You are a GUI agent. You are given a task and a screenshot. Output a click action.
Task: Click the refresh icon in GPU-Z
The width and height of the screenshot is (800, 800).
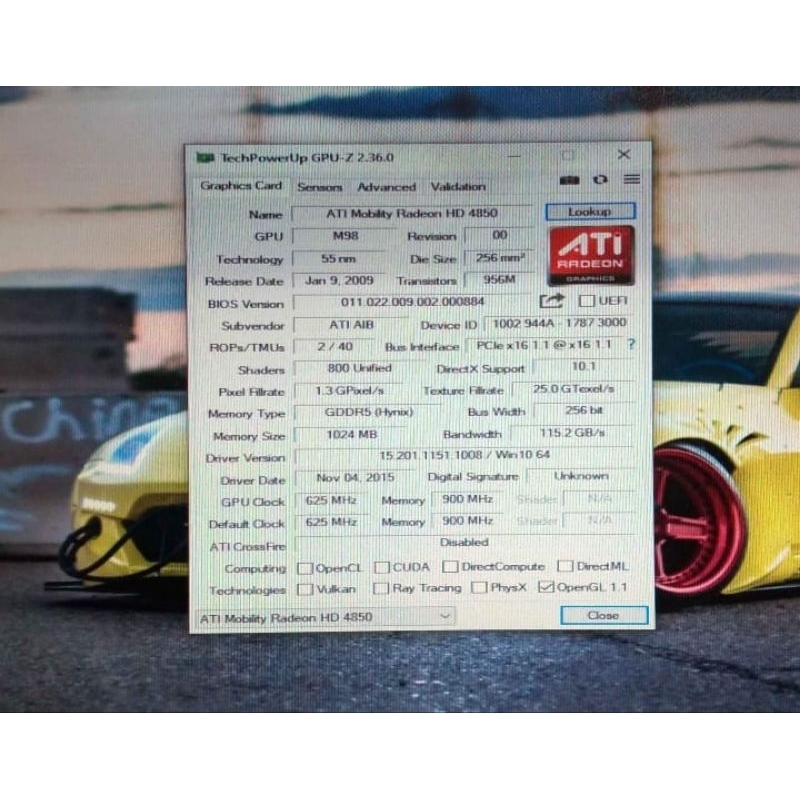point(601,180)
